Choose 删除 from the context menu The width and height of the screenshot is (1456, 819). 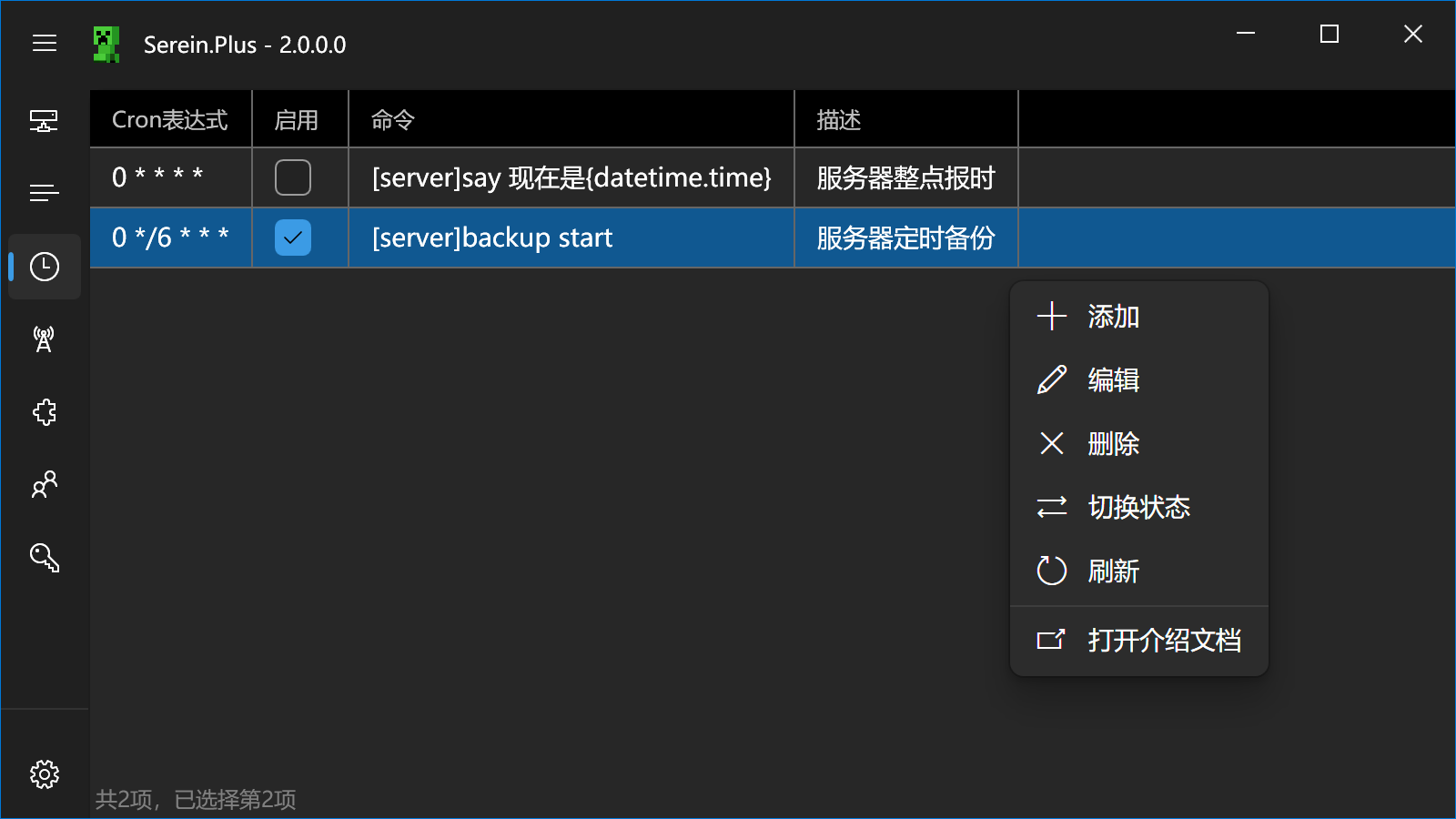[1139, 444]
